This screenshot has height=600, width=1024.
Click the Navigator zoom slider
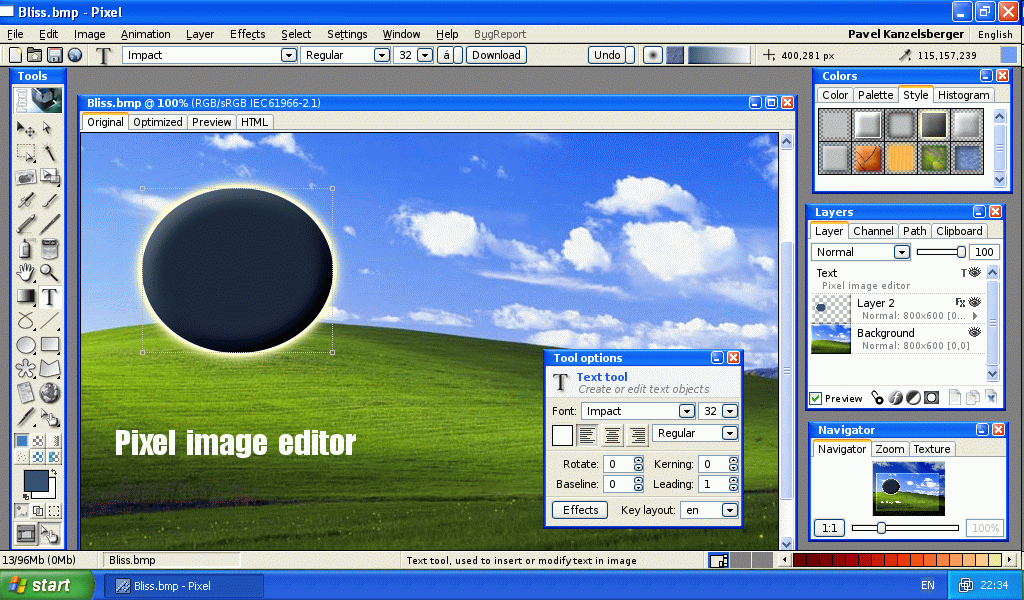[x=905, y=528]
